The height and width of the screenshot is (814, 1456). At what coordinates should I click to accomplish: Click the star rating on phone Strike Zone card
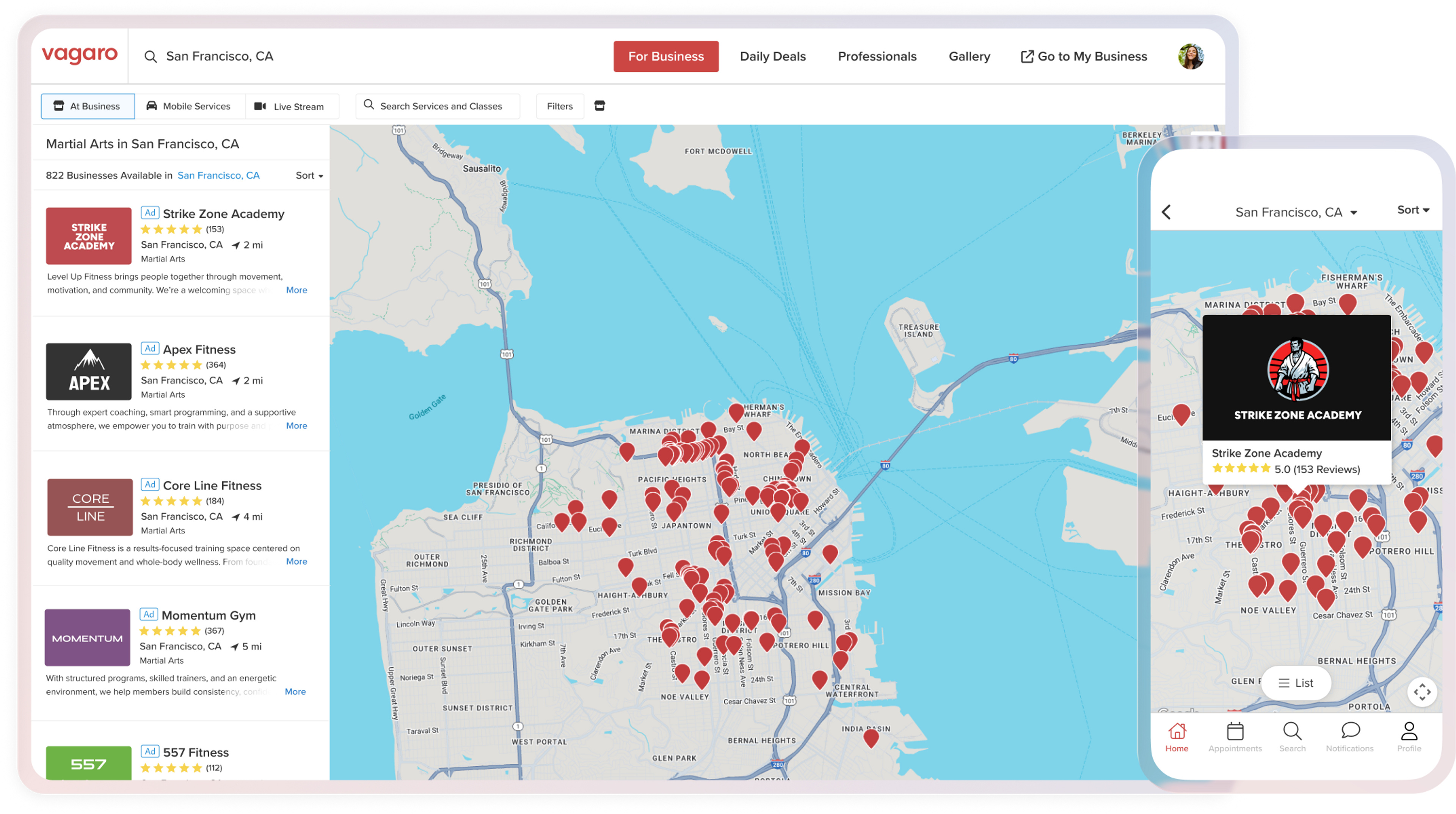pos(1241,469)
